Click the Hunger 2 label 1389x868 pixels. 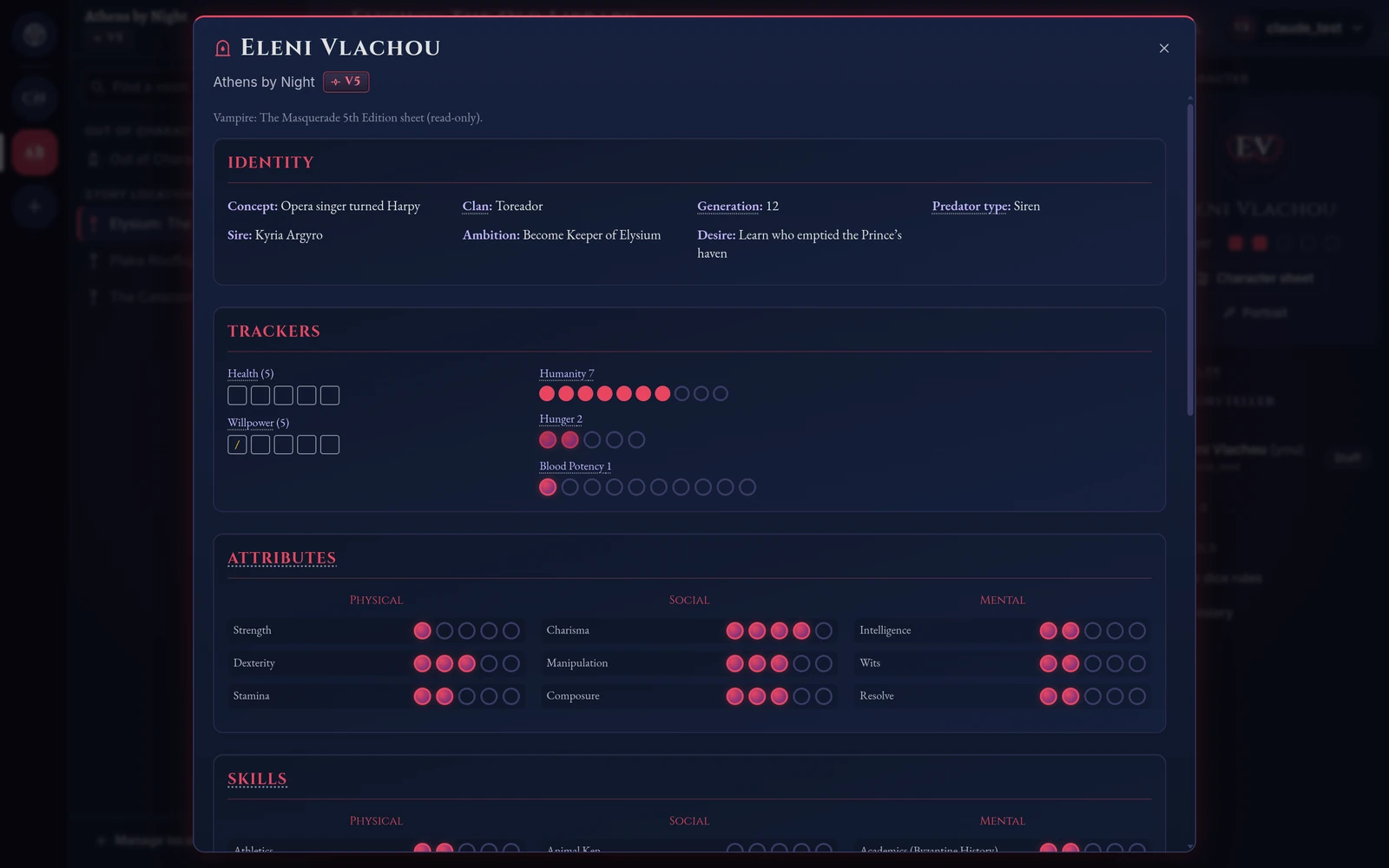pos(561,418)
